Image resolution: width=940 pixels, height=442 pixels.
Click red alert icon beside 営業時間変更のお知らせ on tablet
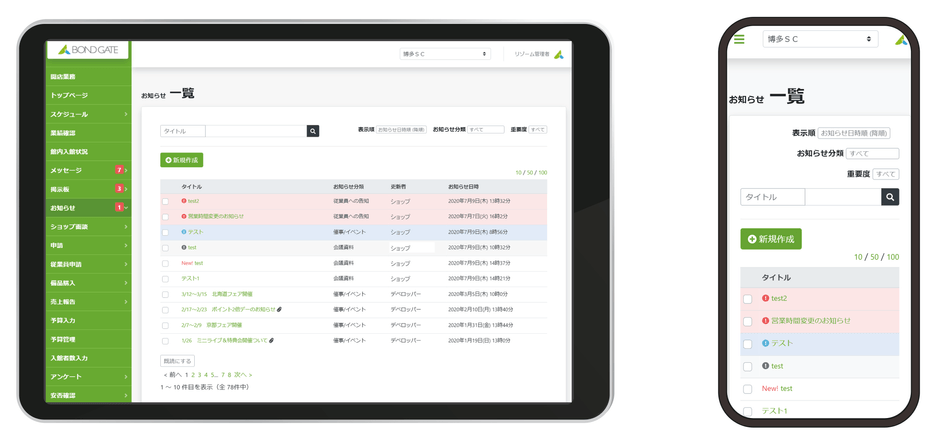click(183, 216)
